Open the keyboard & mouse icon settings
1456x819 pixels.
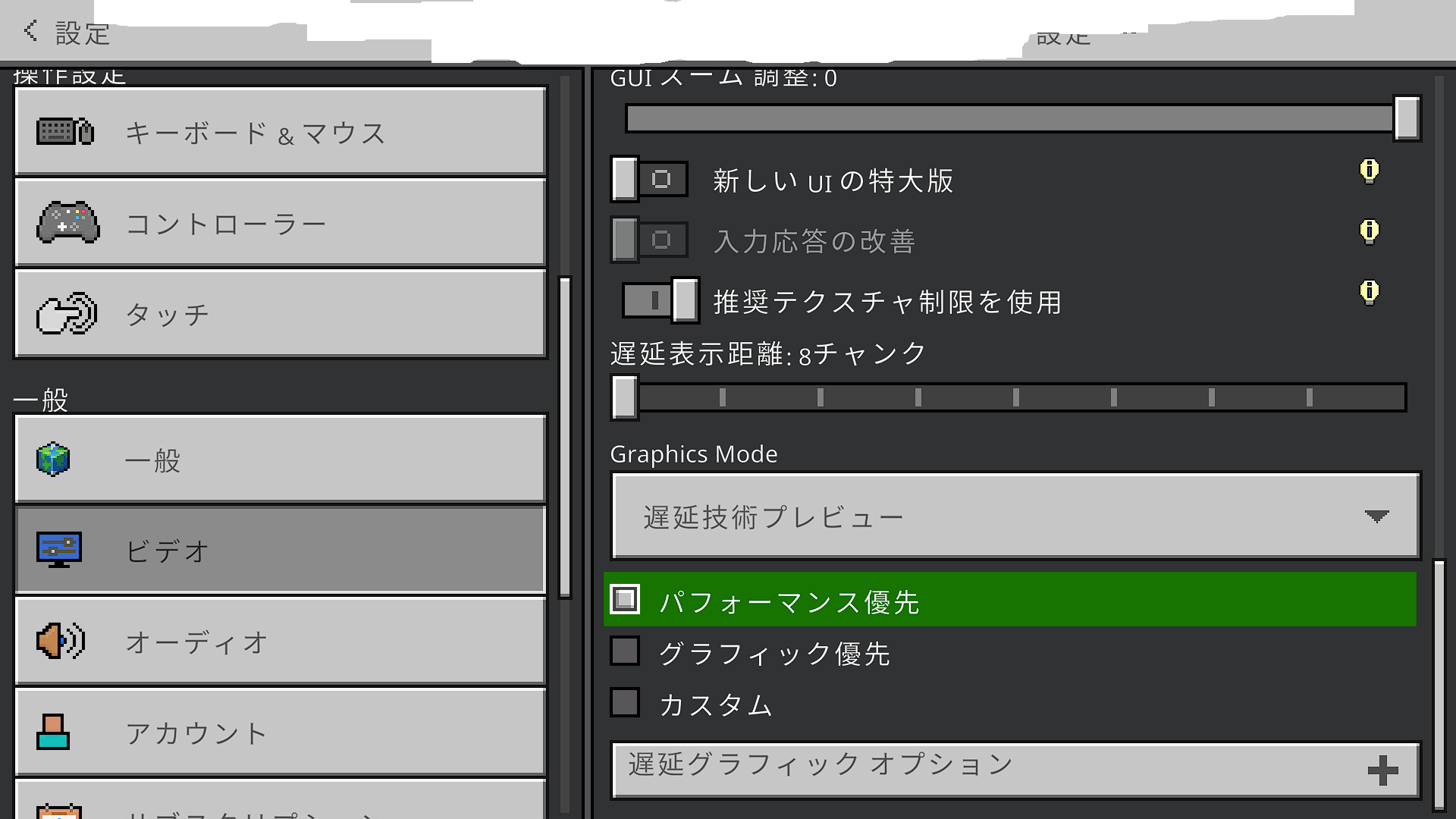click(65, 132)
